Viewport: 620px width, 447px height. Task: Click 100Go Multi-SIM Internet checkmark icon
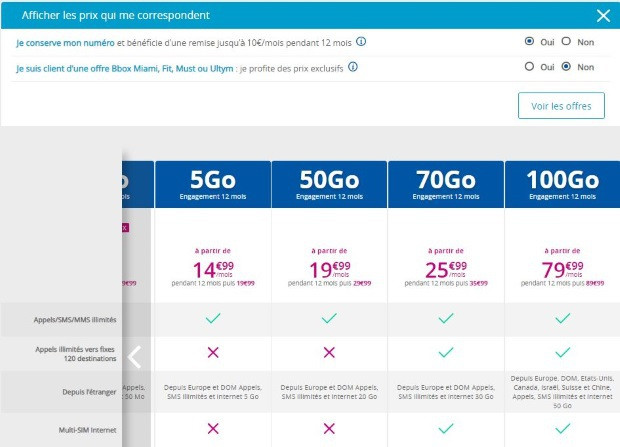point(562,428)
